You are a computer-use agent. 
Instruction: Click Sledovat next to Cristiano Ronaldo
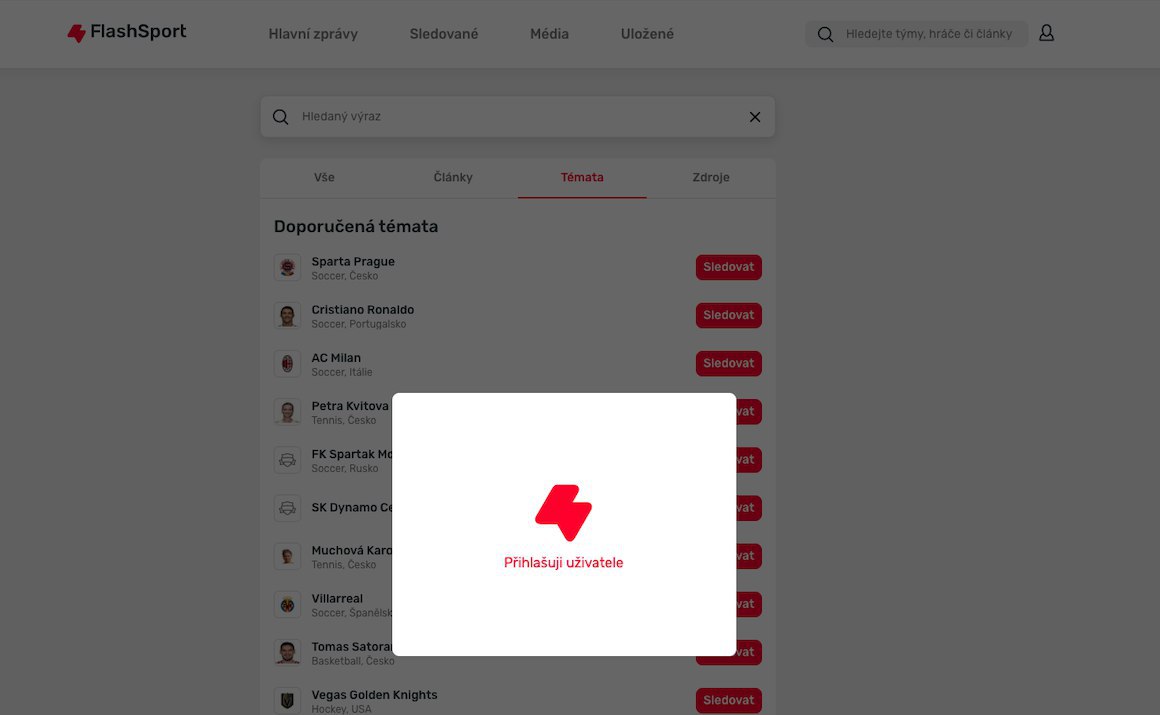[x=729, y=315]
